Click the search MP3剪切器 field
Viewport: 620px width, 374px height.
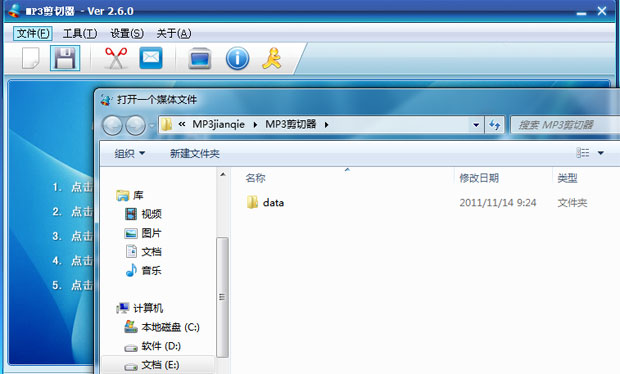pyautogui.click(x=565, y=125)
